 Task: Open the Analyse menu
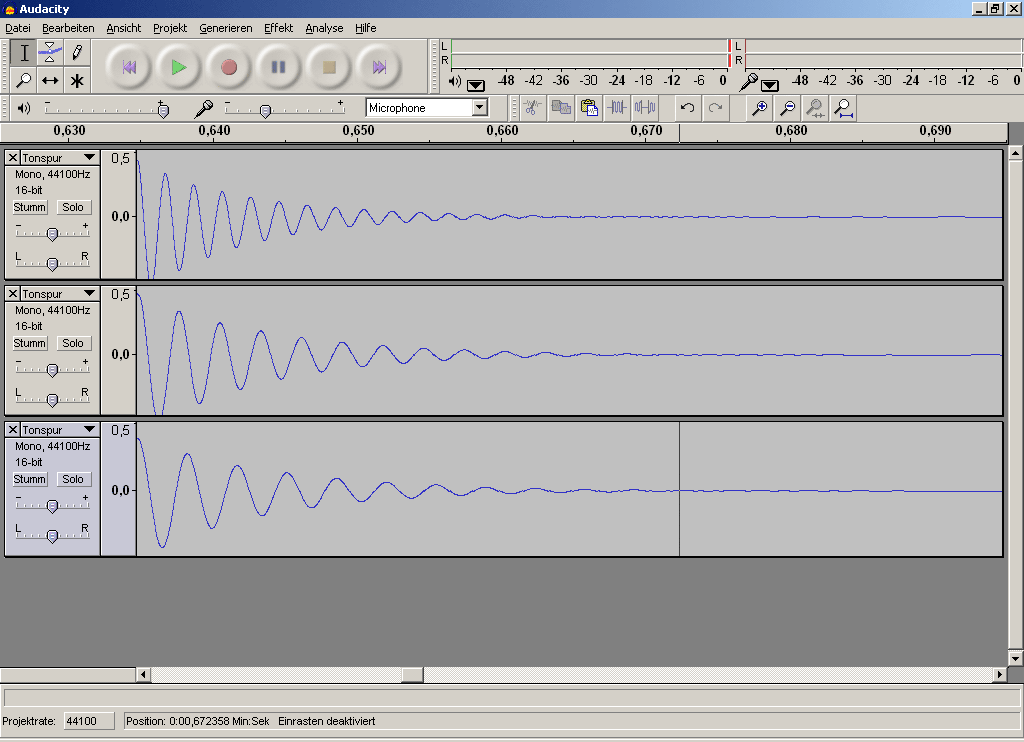tap(324, 28)
